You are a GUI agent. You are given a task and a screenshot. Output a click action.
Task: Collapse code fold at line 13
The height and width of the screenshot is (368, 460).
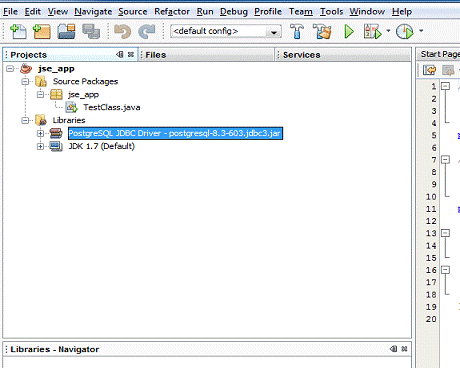tap(445, 233)
